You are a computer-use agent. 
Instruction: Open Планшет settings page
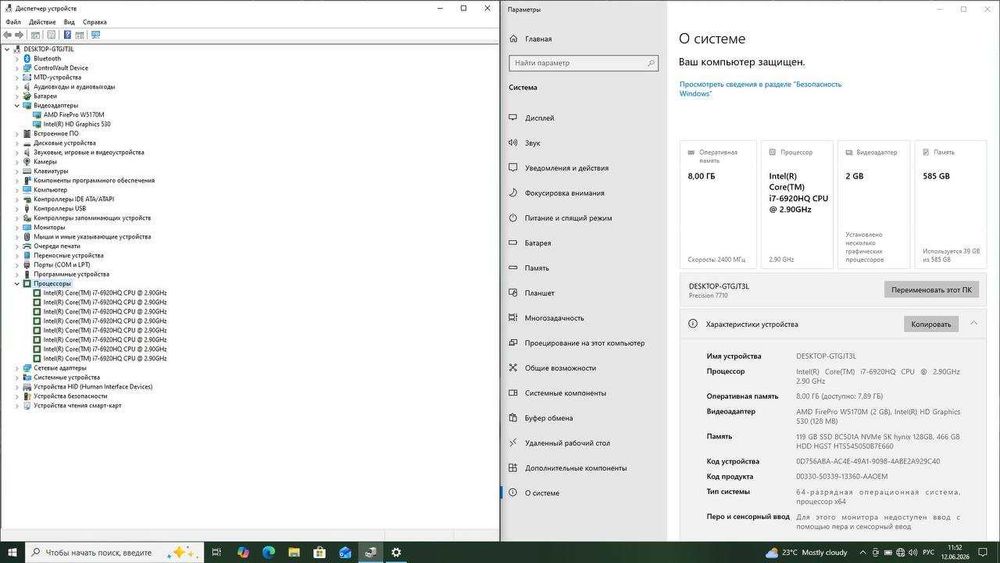click(x=540, y=293)
